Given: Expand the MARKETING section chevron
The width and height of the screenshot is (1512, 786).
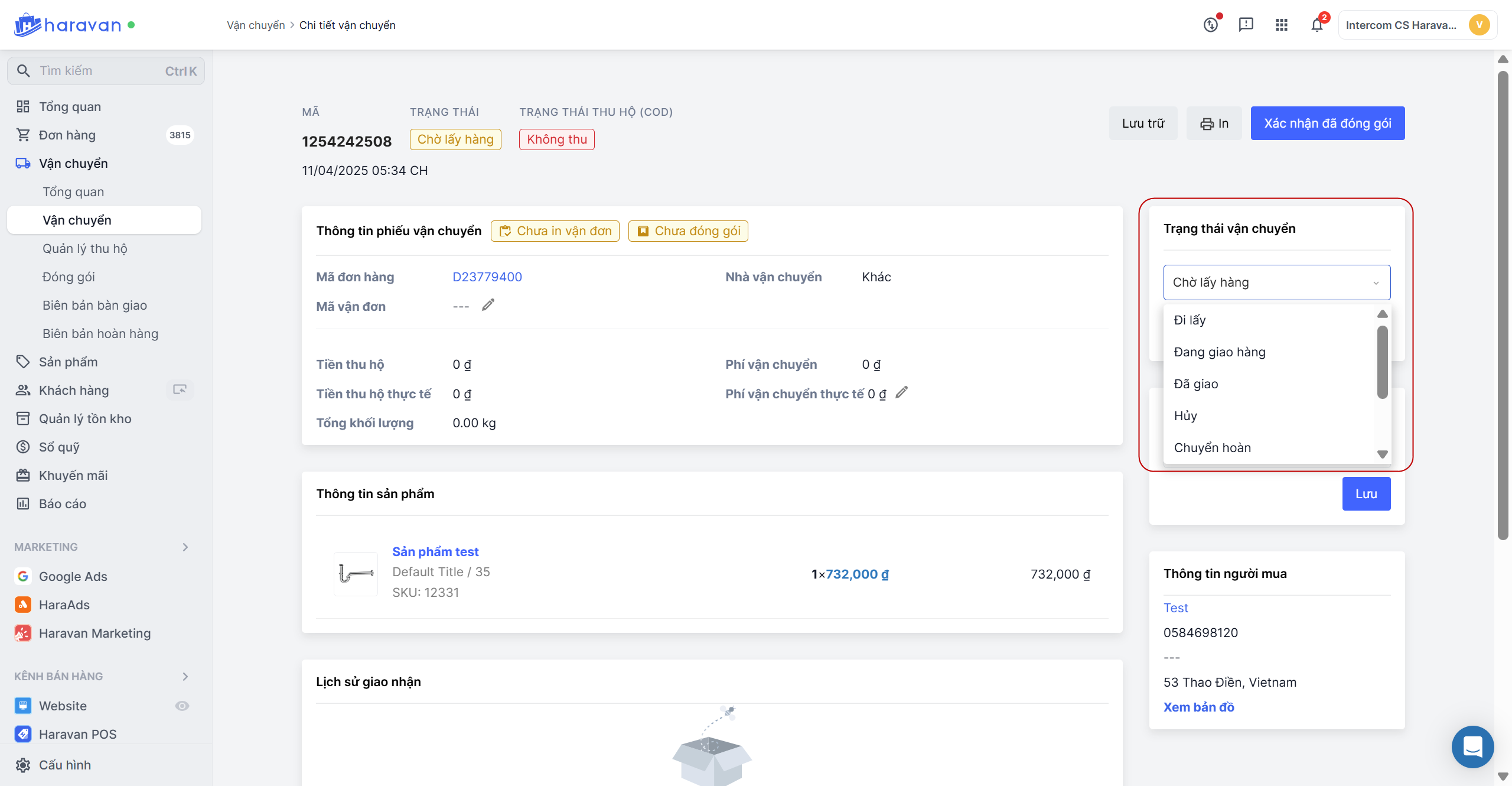Looking at the screenshot, I should [185, 547].
